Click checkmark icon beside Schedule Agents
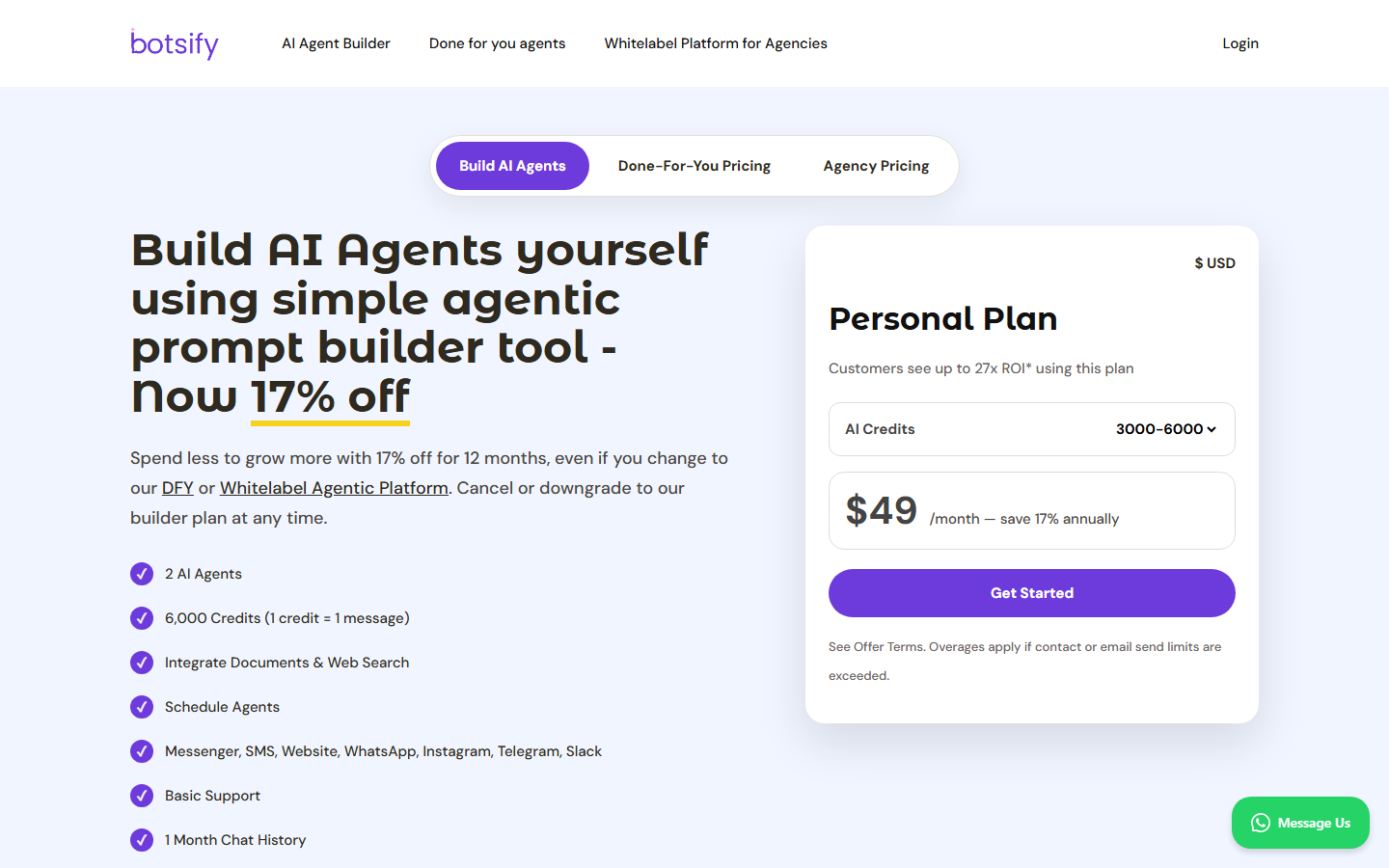 click(142, 707)
